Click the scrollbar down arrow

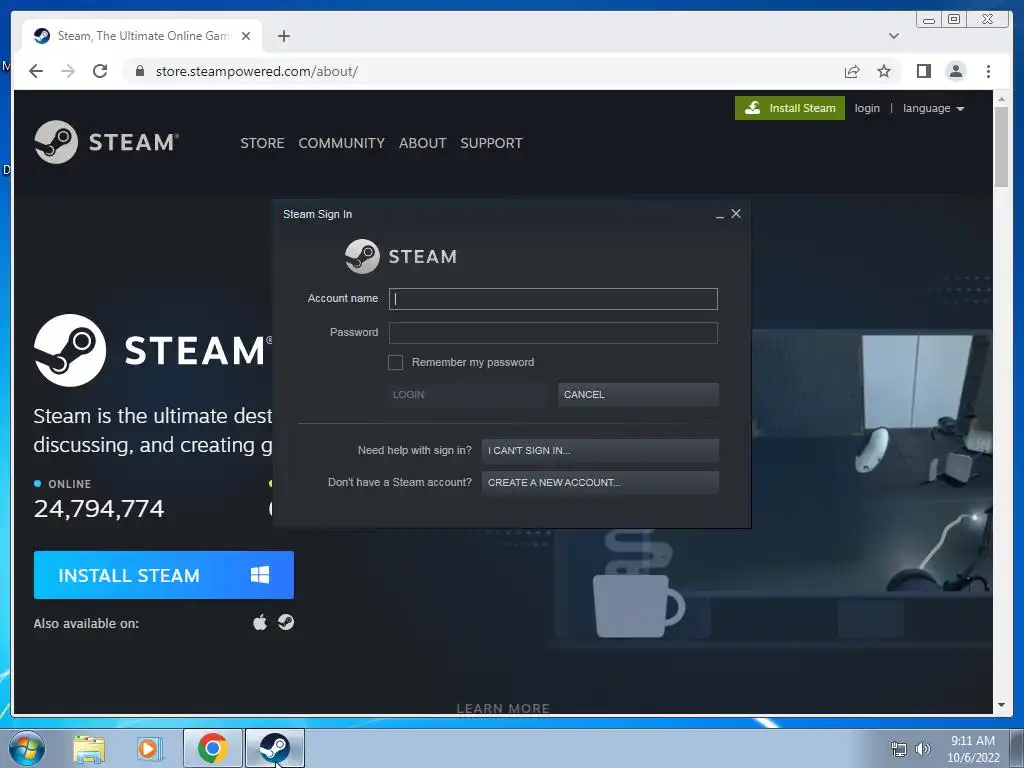coord(1001,705)
